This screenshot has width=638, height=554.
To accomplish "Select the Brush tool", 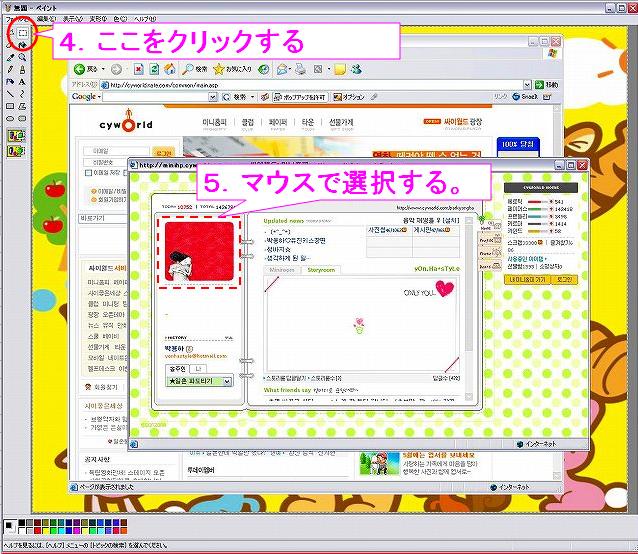I will (22, 70).
